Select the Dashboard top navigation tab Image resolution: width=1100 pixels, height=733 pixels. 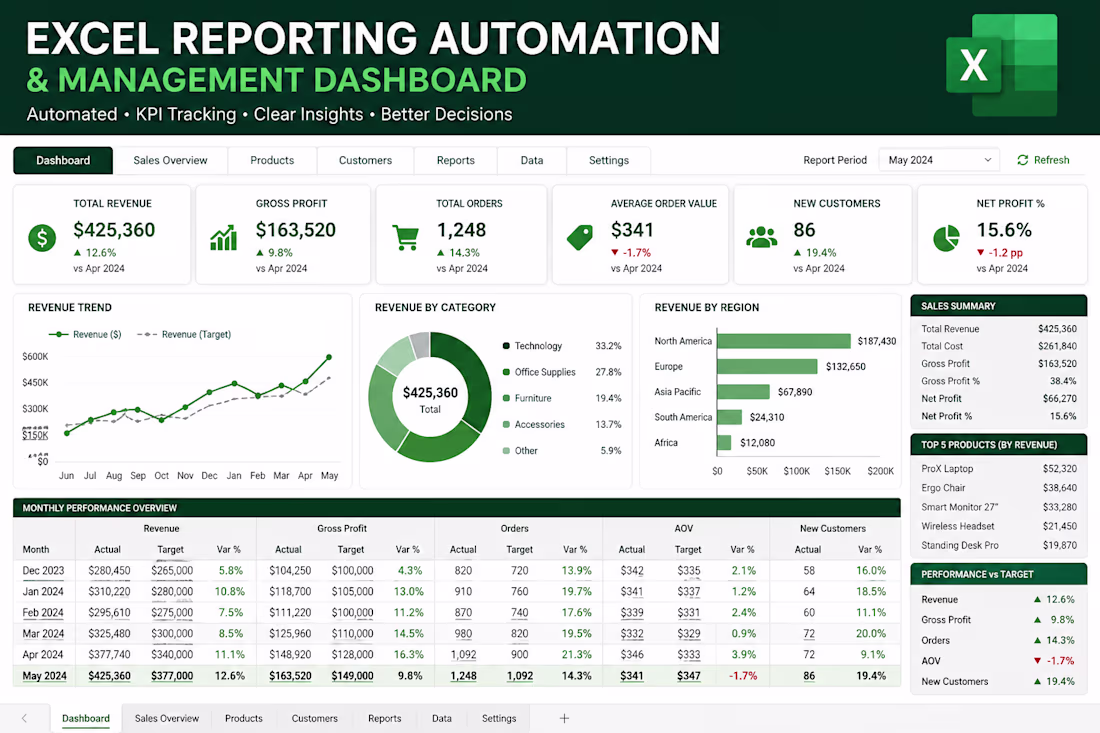(x=63, y=160)
